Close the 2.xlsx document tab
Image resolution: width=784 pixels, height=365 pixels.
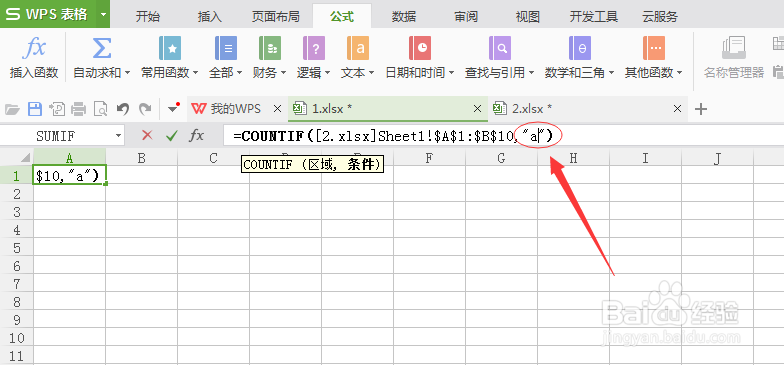point(678,108)
